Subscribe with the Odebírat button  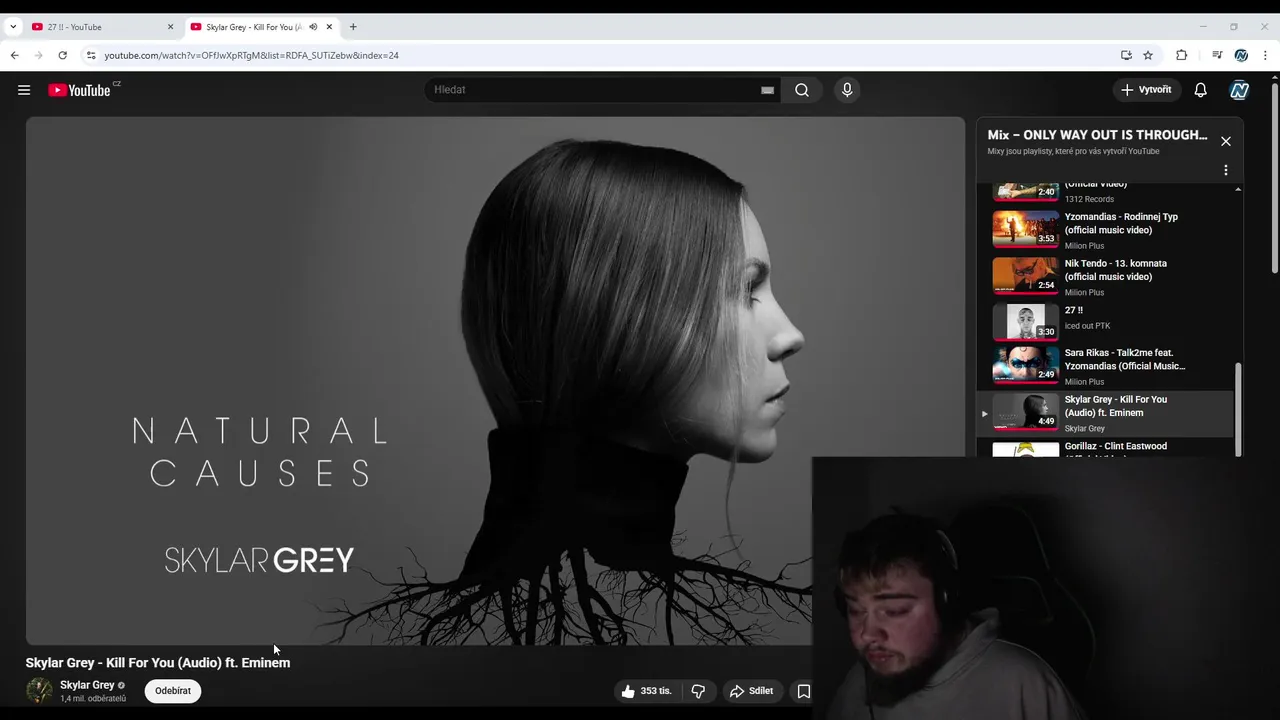coord(173,691)
